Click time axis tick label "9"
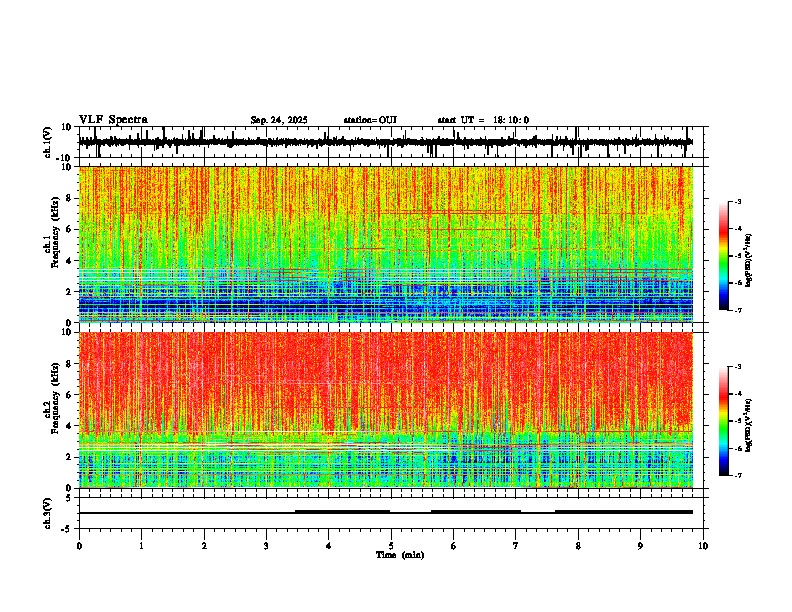Image resolution: width=792 pixels, height=612 pixels. [x=640, y=546]
